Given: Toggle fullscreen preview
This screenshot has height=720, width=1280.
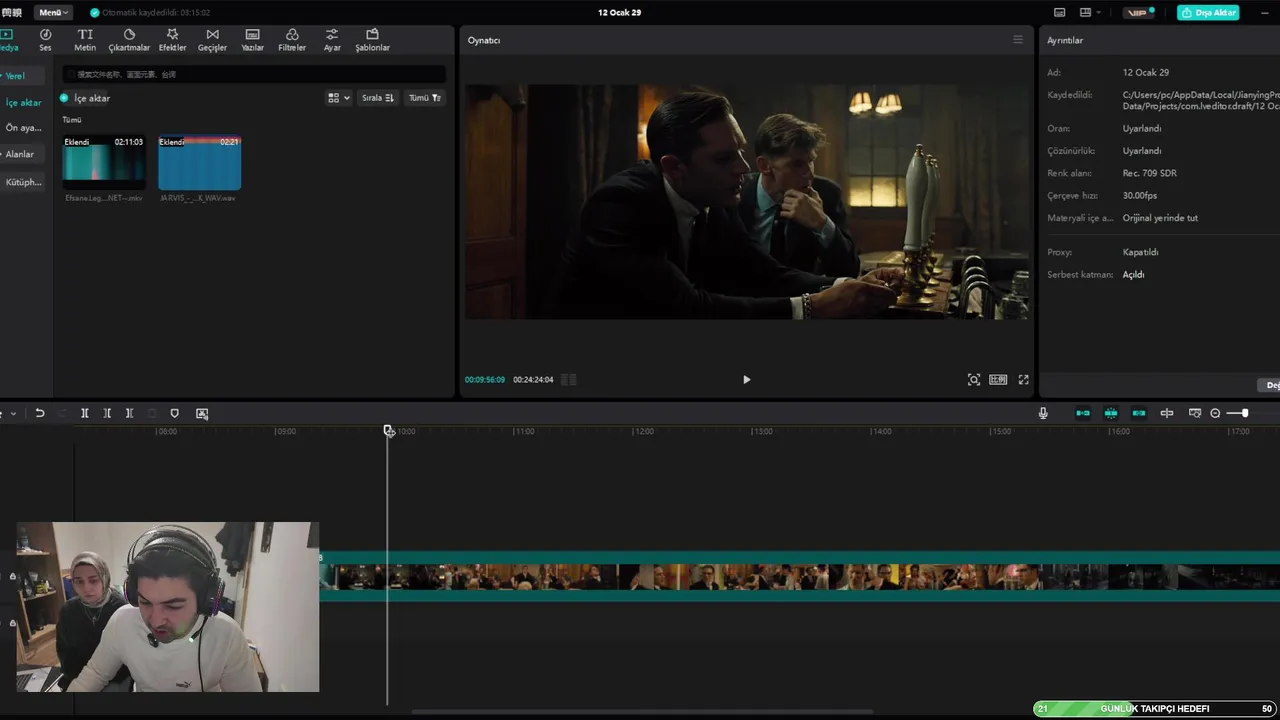Looking at the screenshot, I should (x=1023, y=380).
